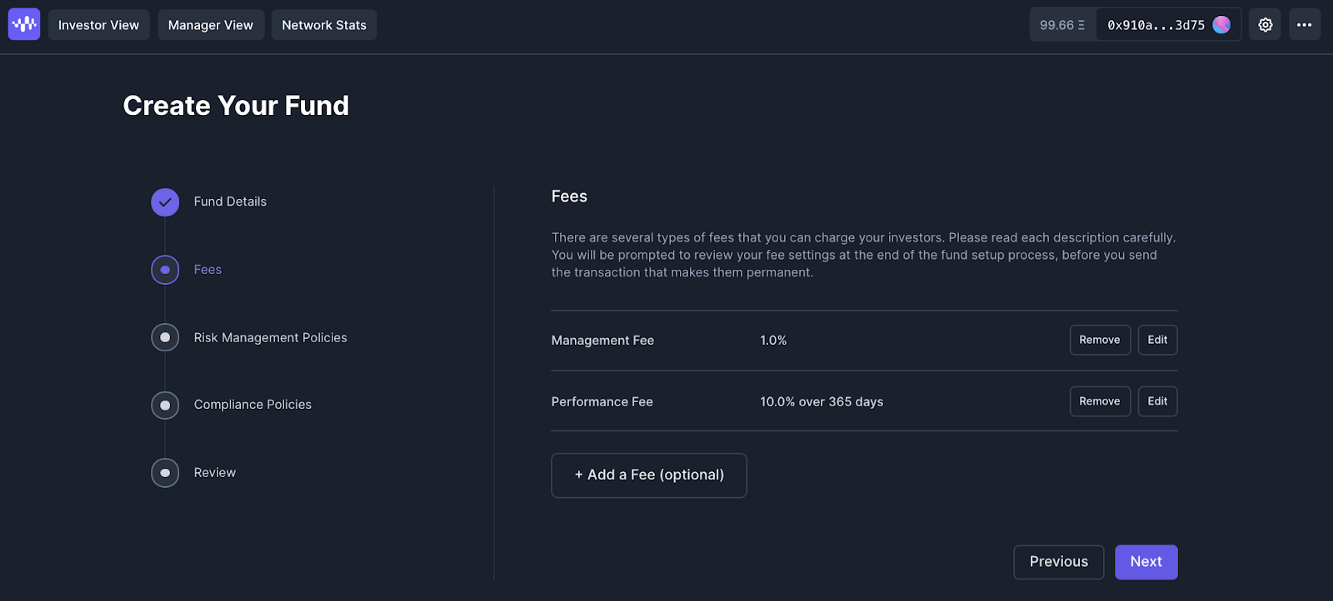Viewport: 1333px width, 601px height.
Task: Click the Enzyme logo icon
Action: (x=24, y=24)
